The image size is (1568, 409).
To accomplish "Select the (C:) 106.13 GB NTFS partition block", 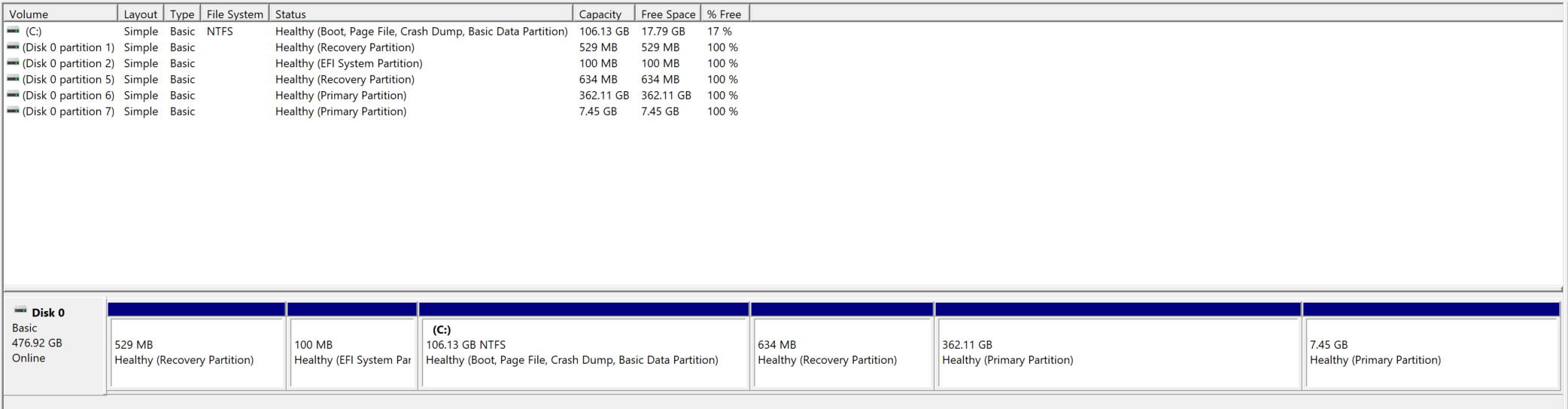I will tap(584, 346).
